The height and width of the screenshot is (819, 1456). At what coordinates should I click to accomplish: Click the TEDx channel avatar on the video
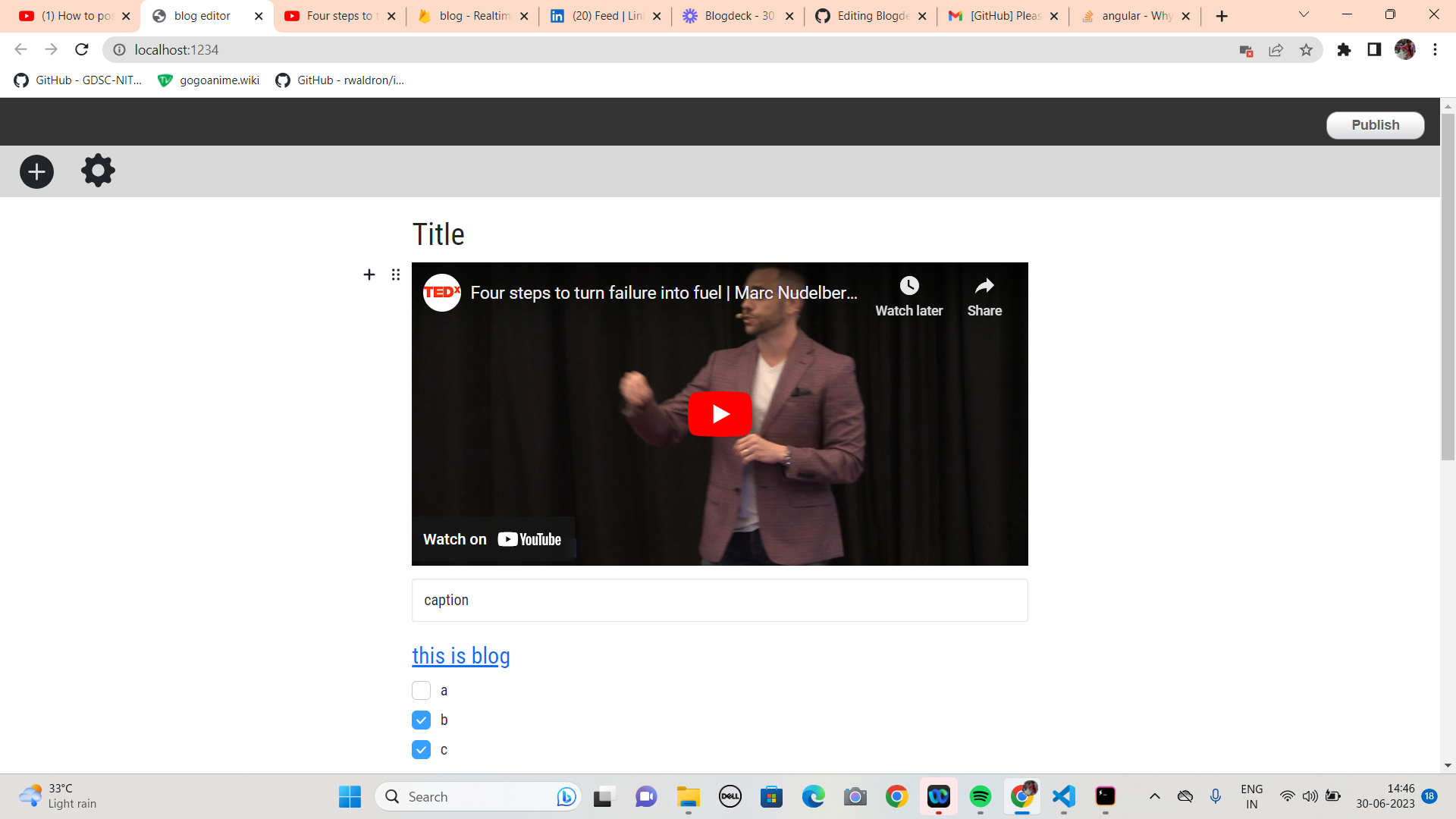(441, 292)
